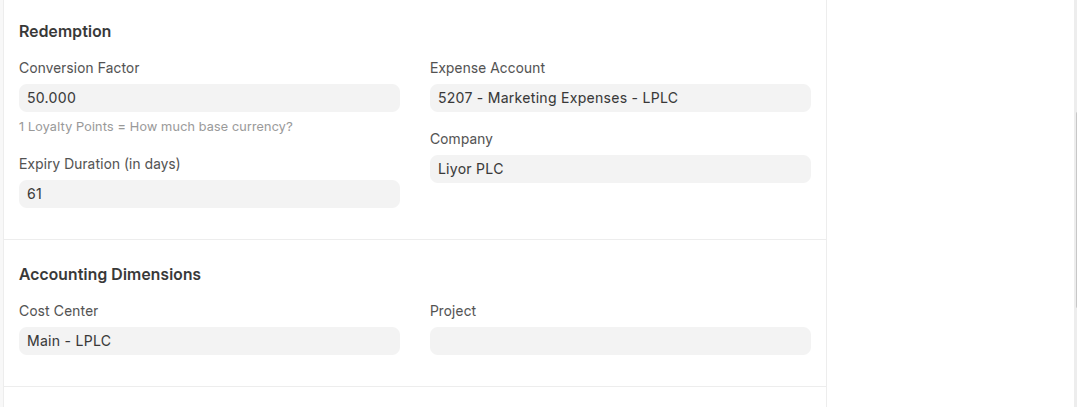The image size is (1077, 407).
Task: Focus the Expiry Duration (in days) field
Action: coord(209,194)
